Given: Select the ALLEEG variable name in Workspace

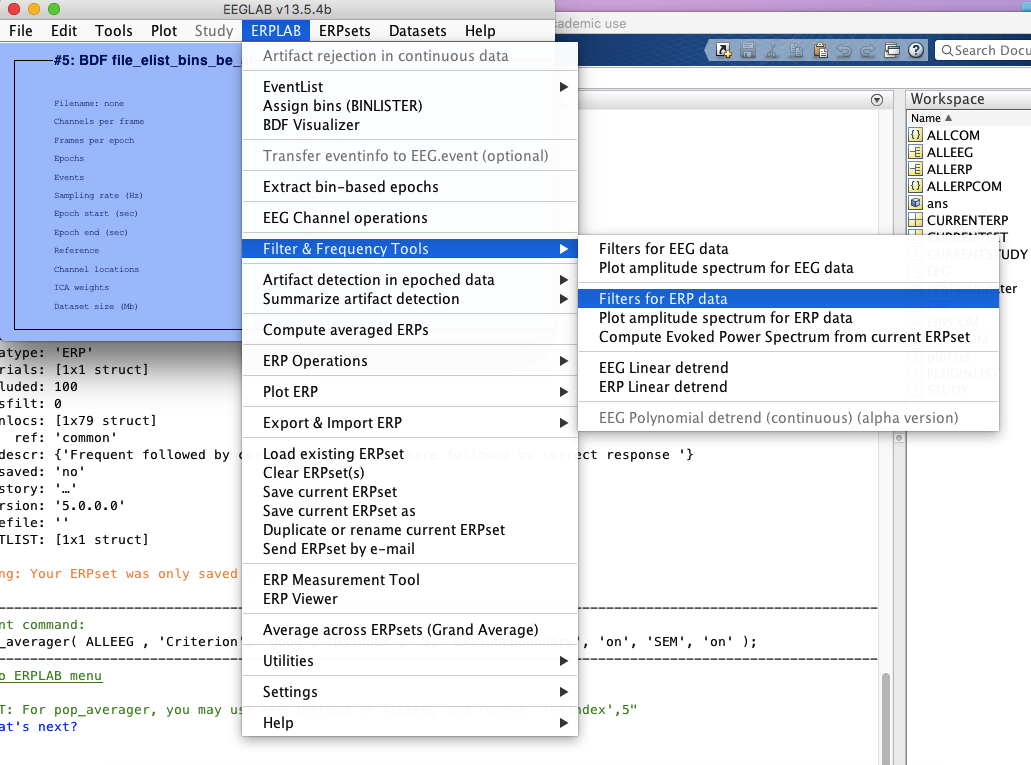Looking at the screenshot, I should click(949, 152).
